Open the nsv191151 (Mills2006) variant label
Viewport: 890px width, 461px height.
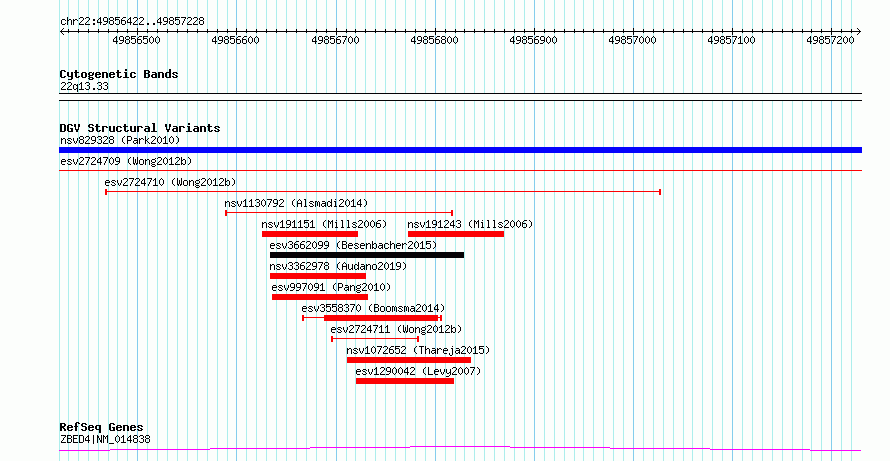point(324,224)
